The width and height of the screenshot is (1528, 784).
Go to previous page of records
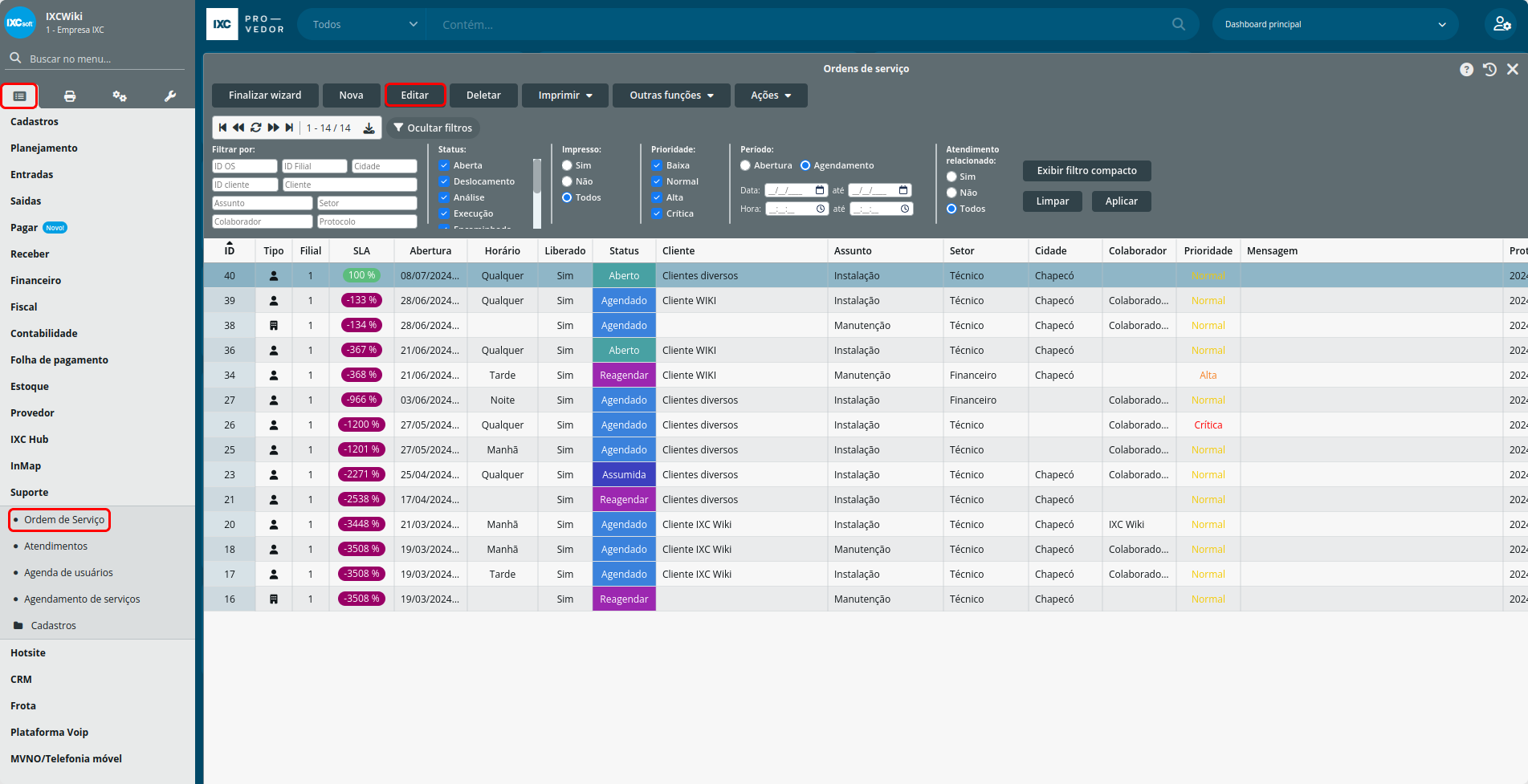[238, 128]
